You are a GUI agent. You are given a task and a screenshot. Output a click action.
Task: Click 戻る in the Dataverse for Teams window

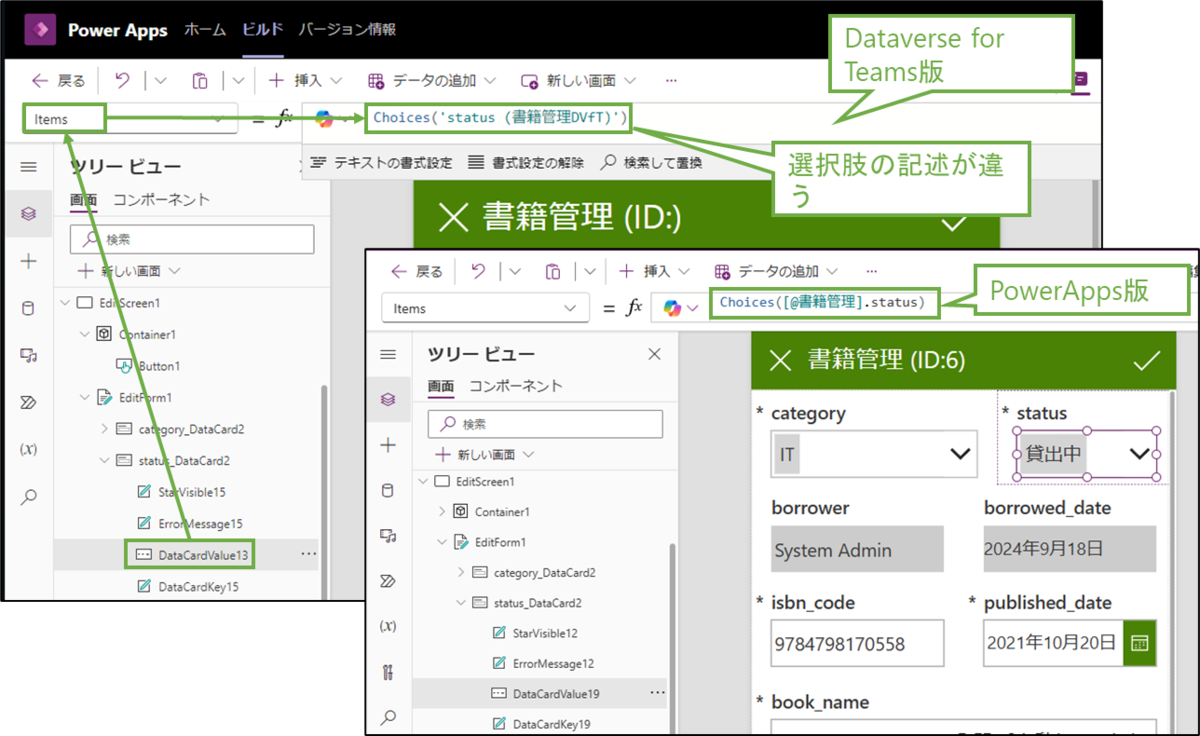point(59,80)
